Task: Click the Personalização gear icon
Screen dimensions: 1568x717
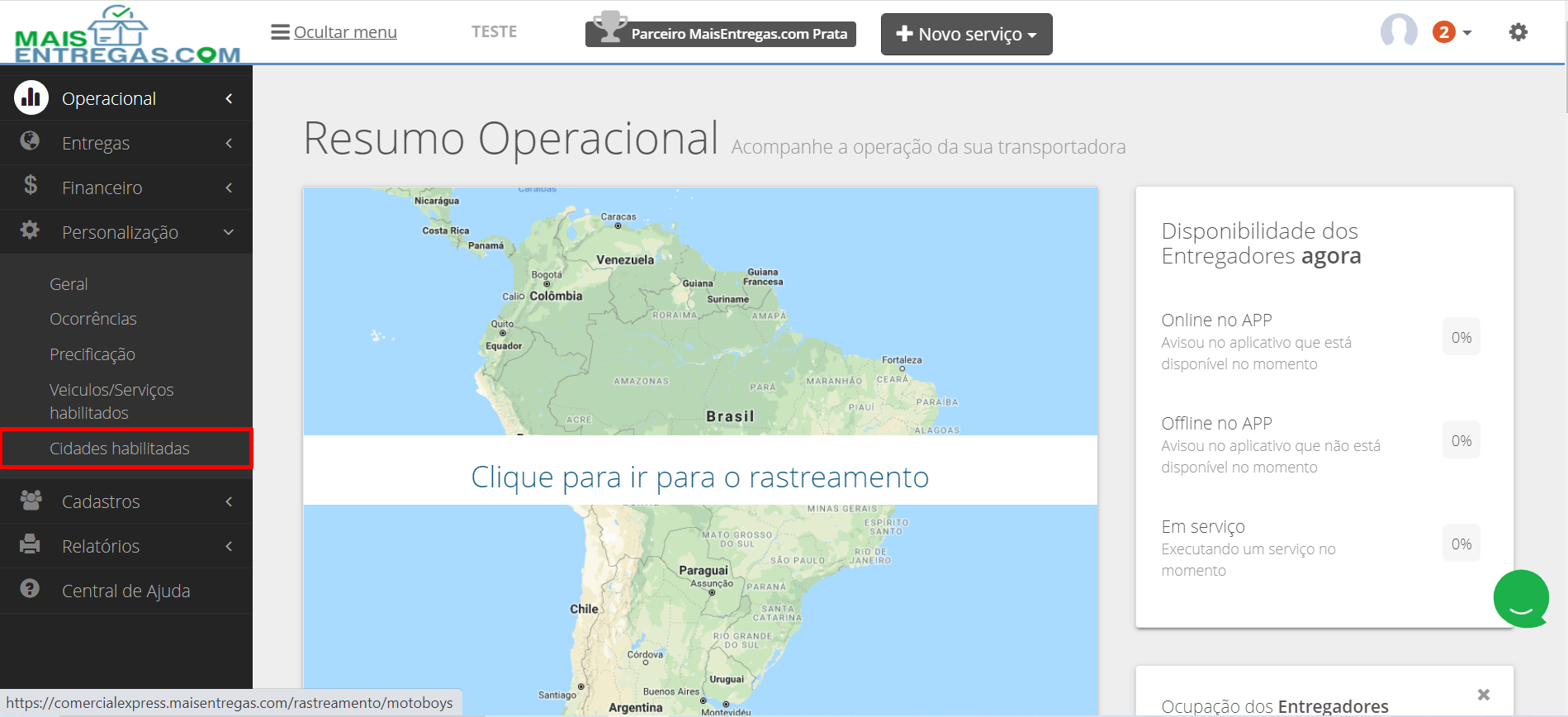Action: (30, 230)
